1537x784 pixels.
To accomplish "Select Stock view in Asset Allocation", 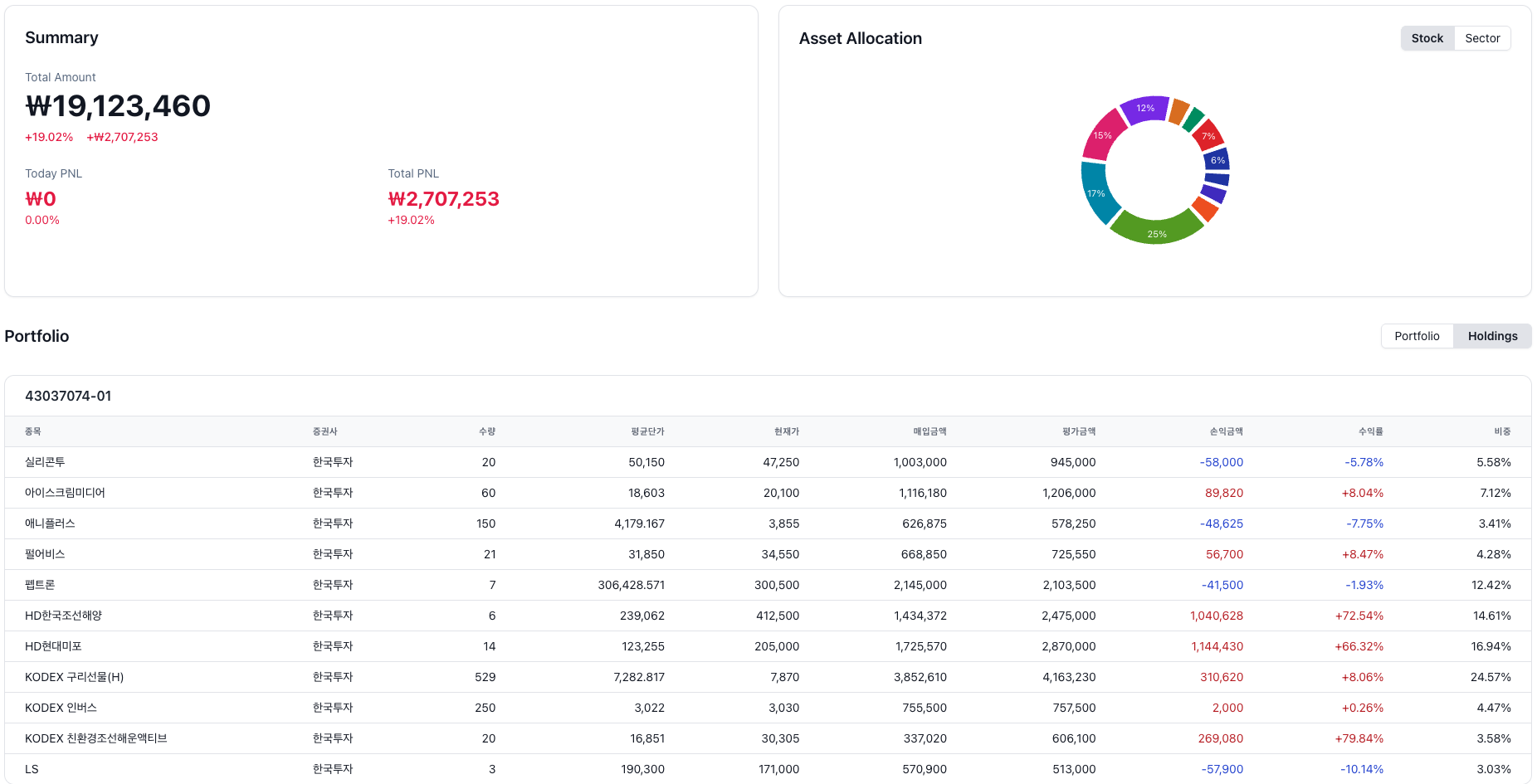I will click(1427, 38).
